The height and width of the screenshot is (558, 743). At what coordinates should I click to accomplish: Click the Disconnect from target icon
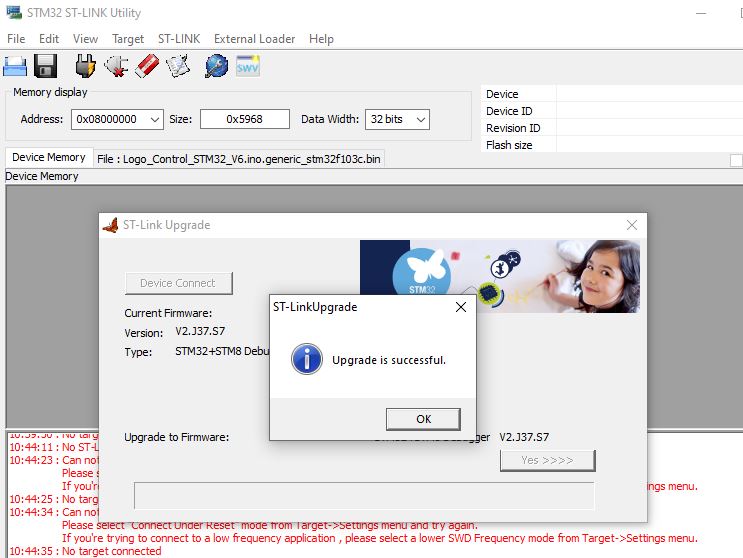(x=116, y=66)
